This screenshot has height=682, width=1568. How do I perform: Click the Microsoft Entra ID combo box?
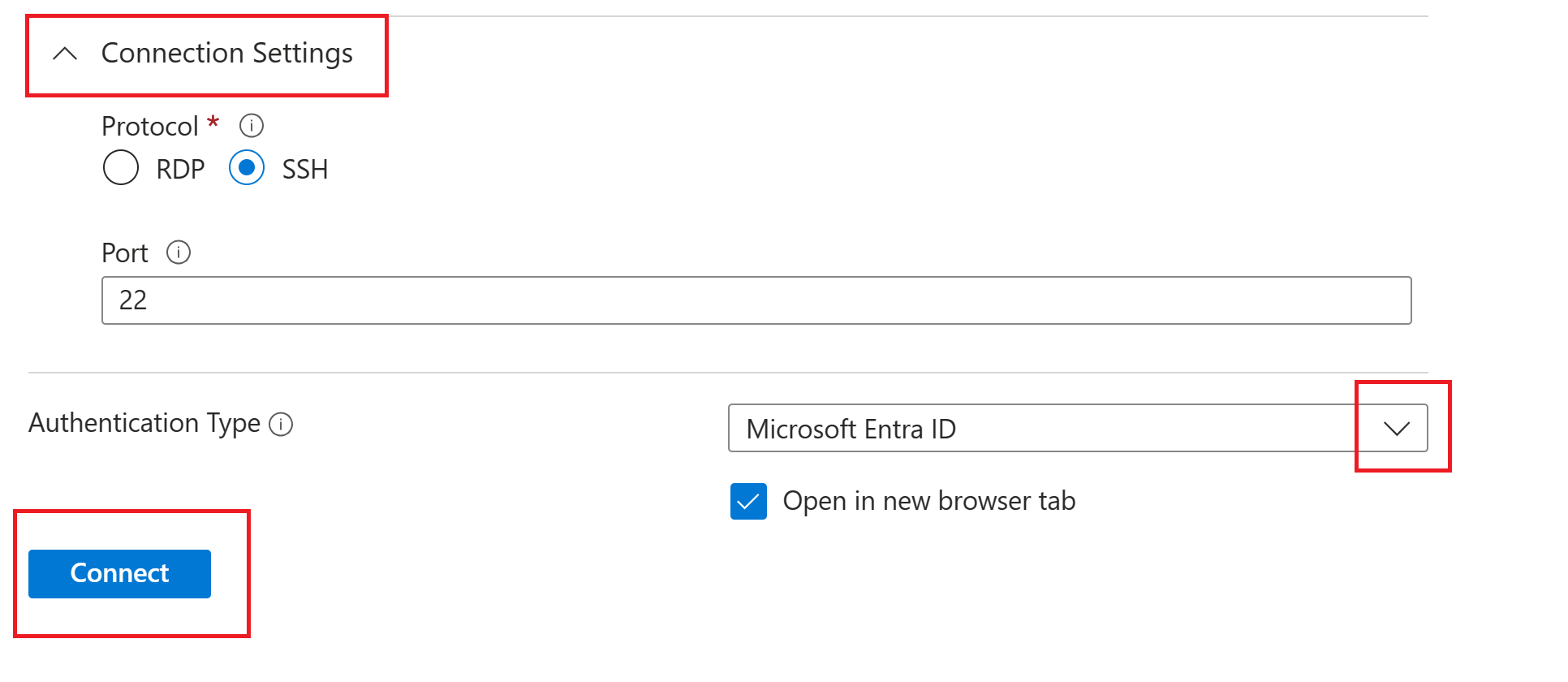coord(1078,428)
